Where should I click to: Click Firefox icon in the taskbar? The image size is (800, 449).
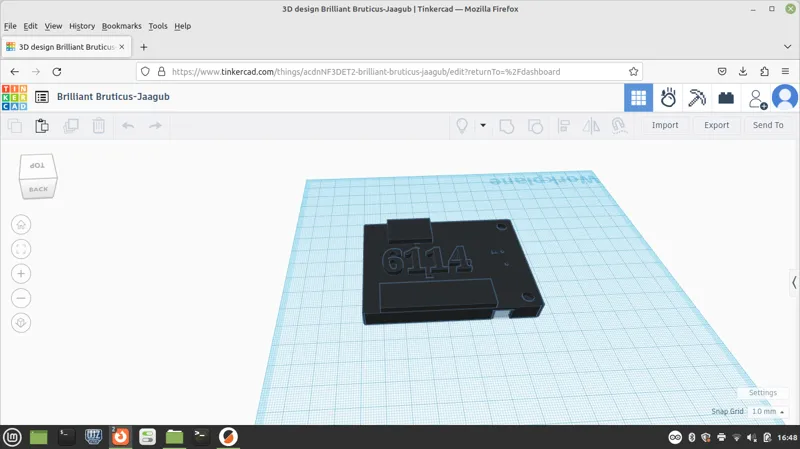[x=120, y=437]
